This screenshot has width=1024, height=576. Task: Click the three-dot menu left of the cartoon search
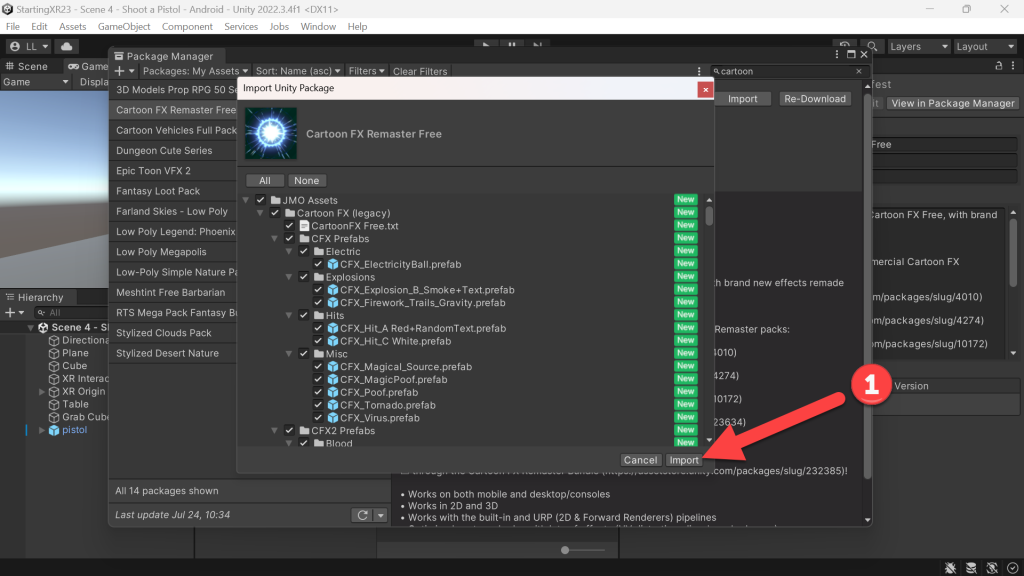(x=699, y=71)
